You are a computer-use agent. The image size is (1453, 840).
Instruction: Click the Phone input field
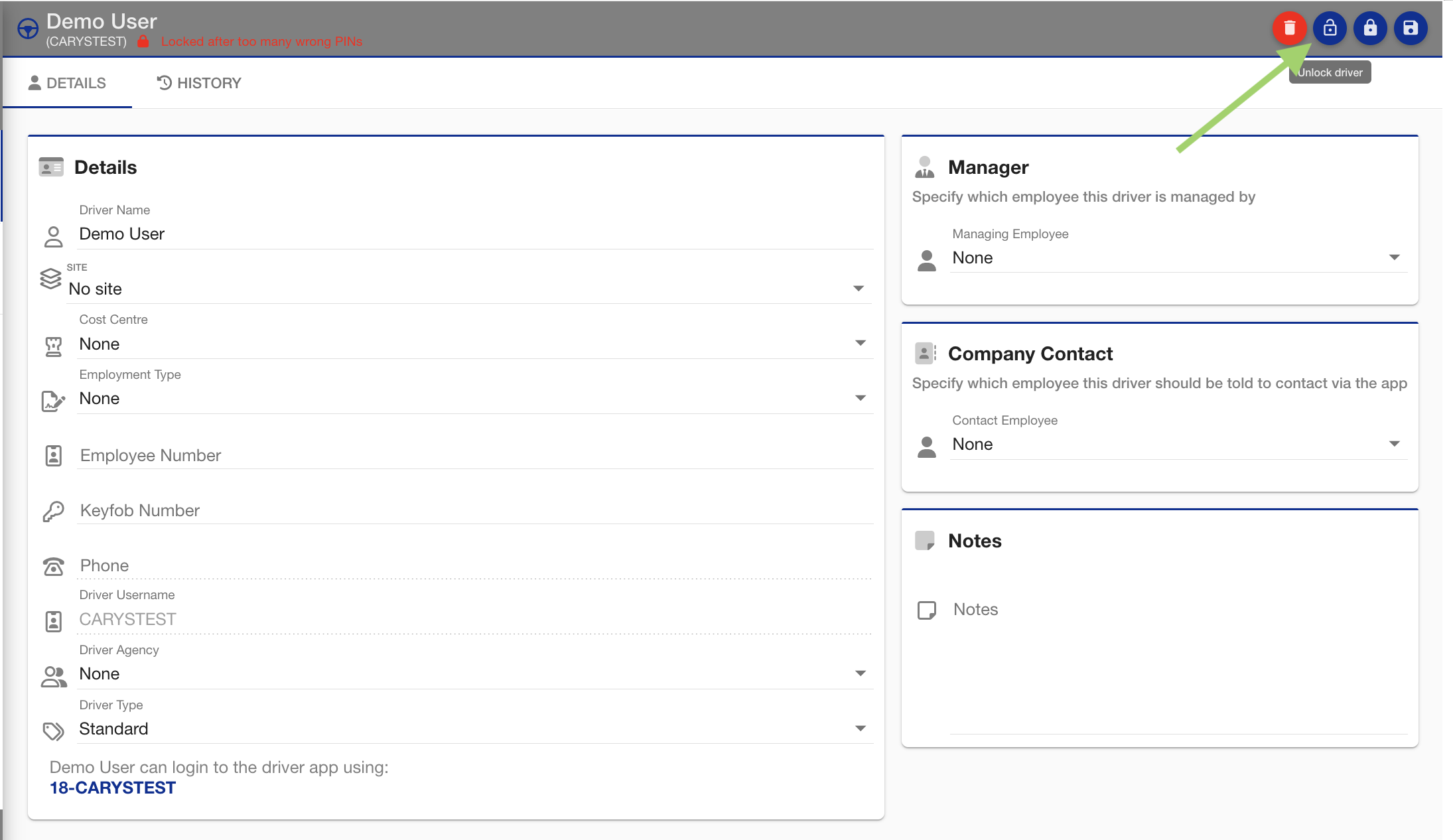point(475,565)
